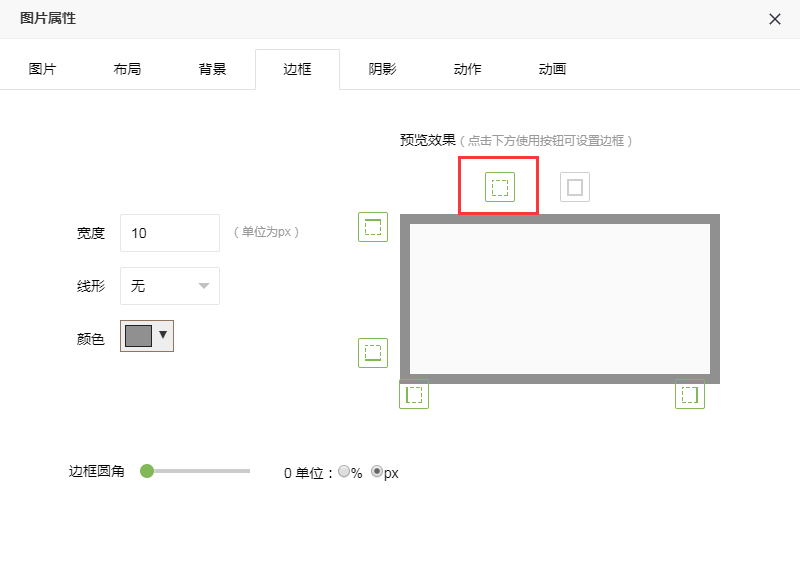Select the % unit radio button

[x=344, y=472]
